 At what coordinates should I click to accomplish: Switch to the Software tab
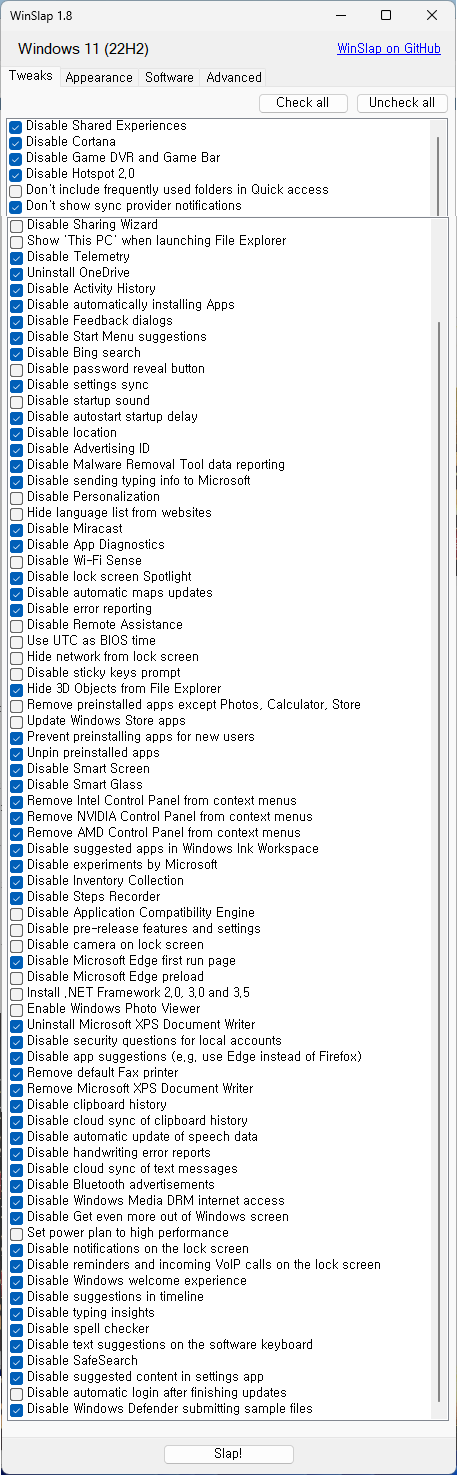(170, 77)
